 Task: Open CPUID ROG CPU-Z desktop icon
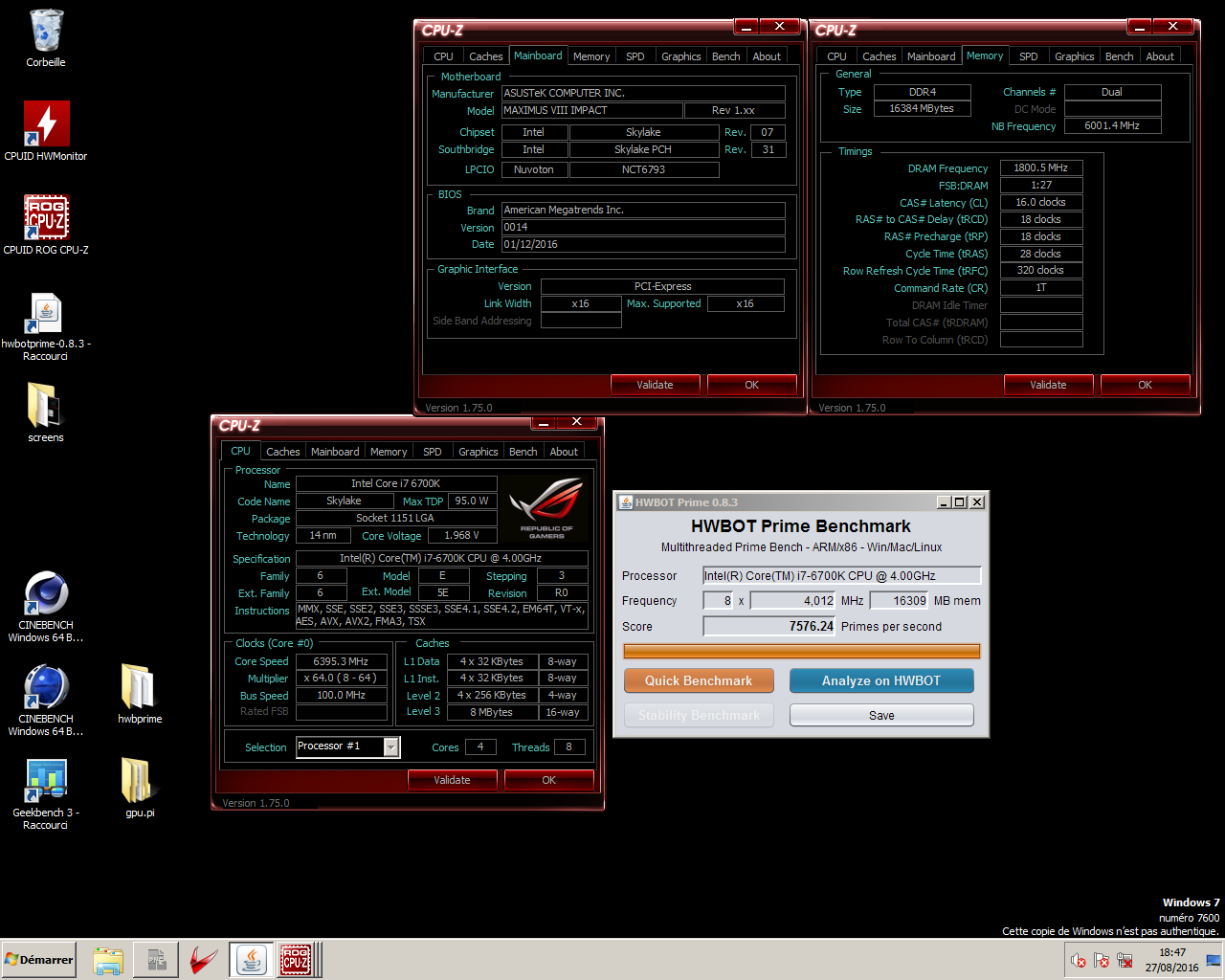click(46, 224)
